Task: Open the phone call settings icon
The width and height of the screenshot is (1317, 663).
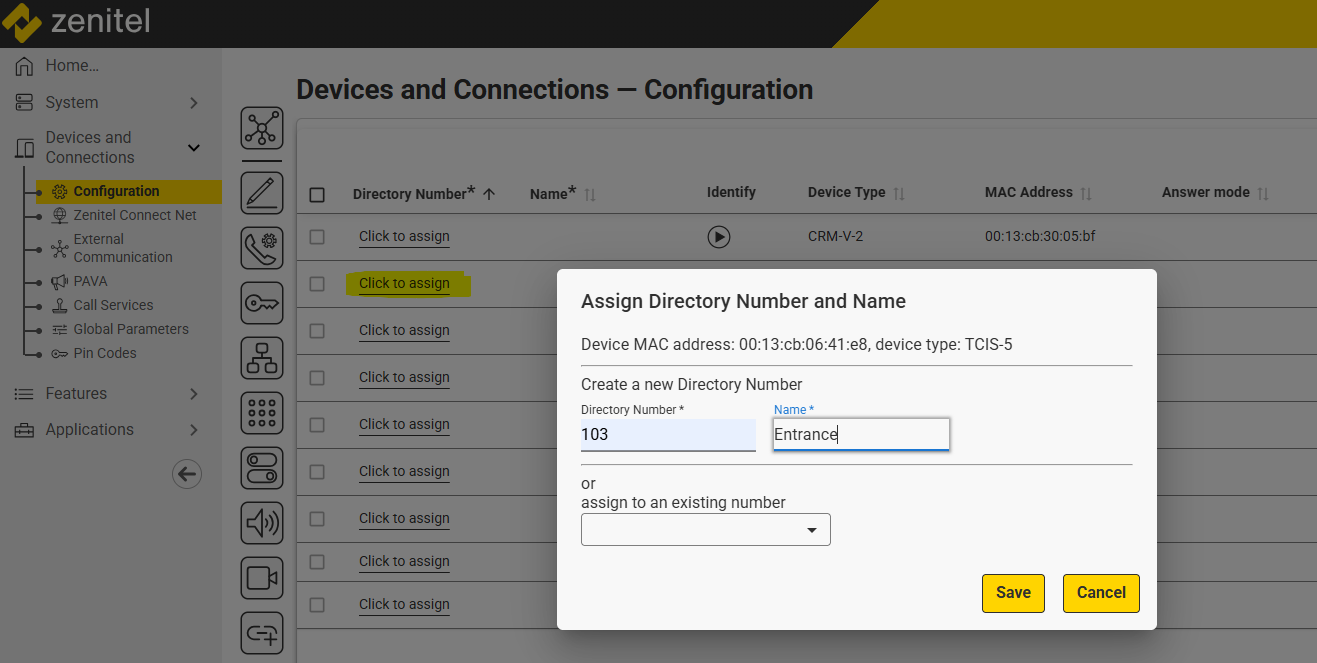Action: click(262, 248)
